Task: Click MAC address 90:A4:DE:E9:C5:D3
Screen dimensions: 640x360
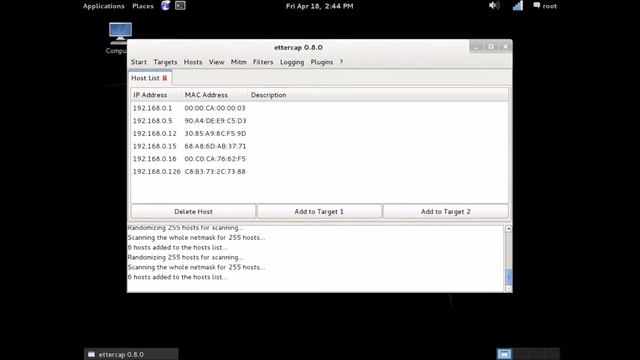Action: 216,121
